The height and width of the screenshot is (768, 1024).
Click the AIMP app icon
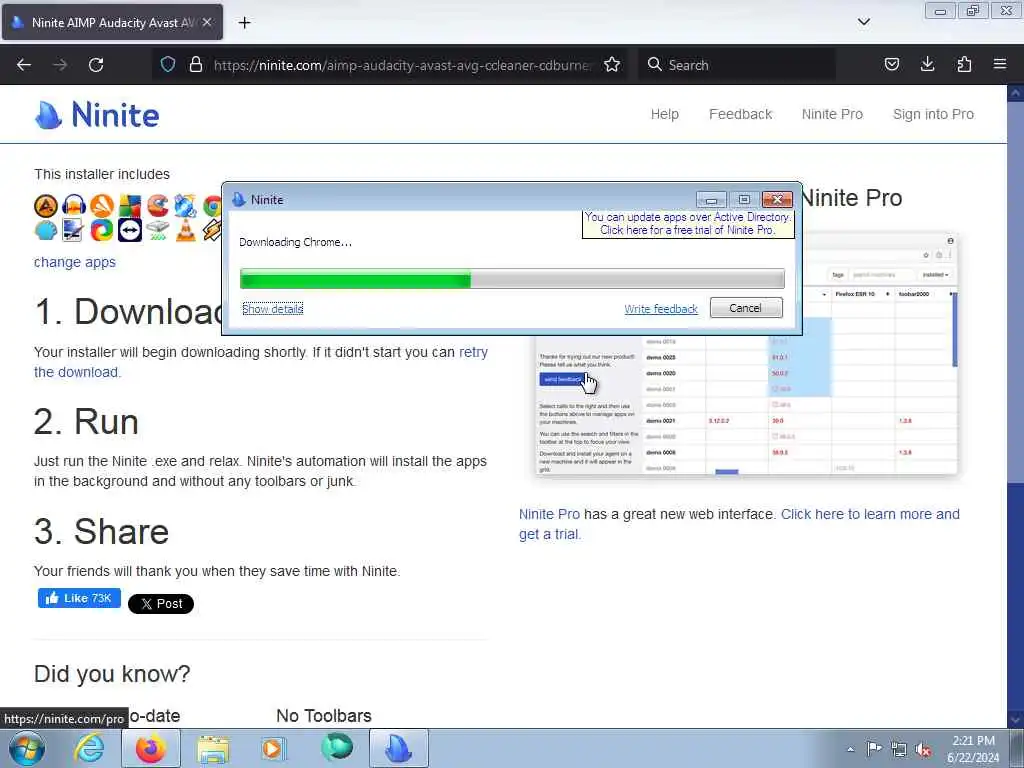(46, 206)
